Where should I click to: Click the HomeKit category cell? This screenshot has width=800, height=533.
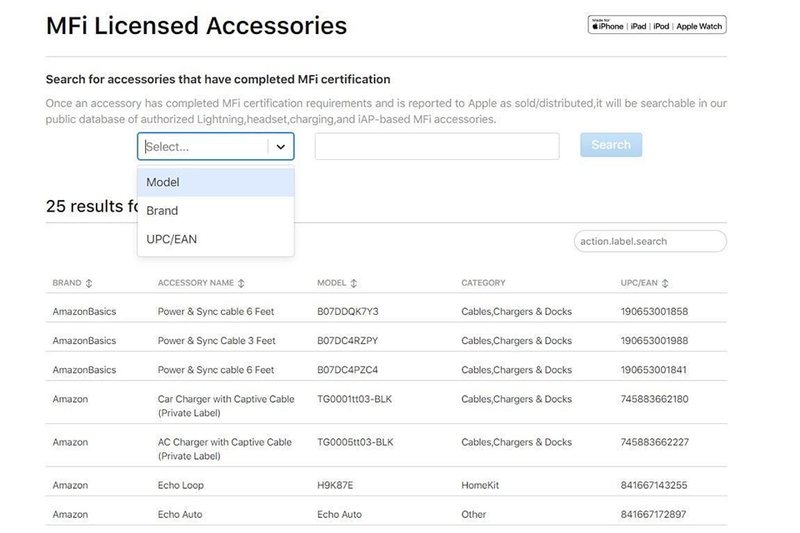[482, 486]
